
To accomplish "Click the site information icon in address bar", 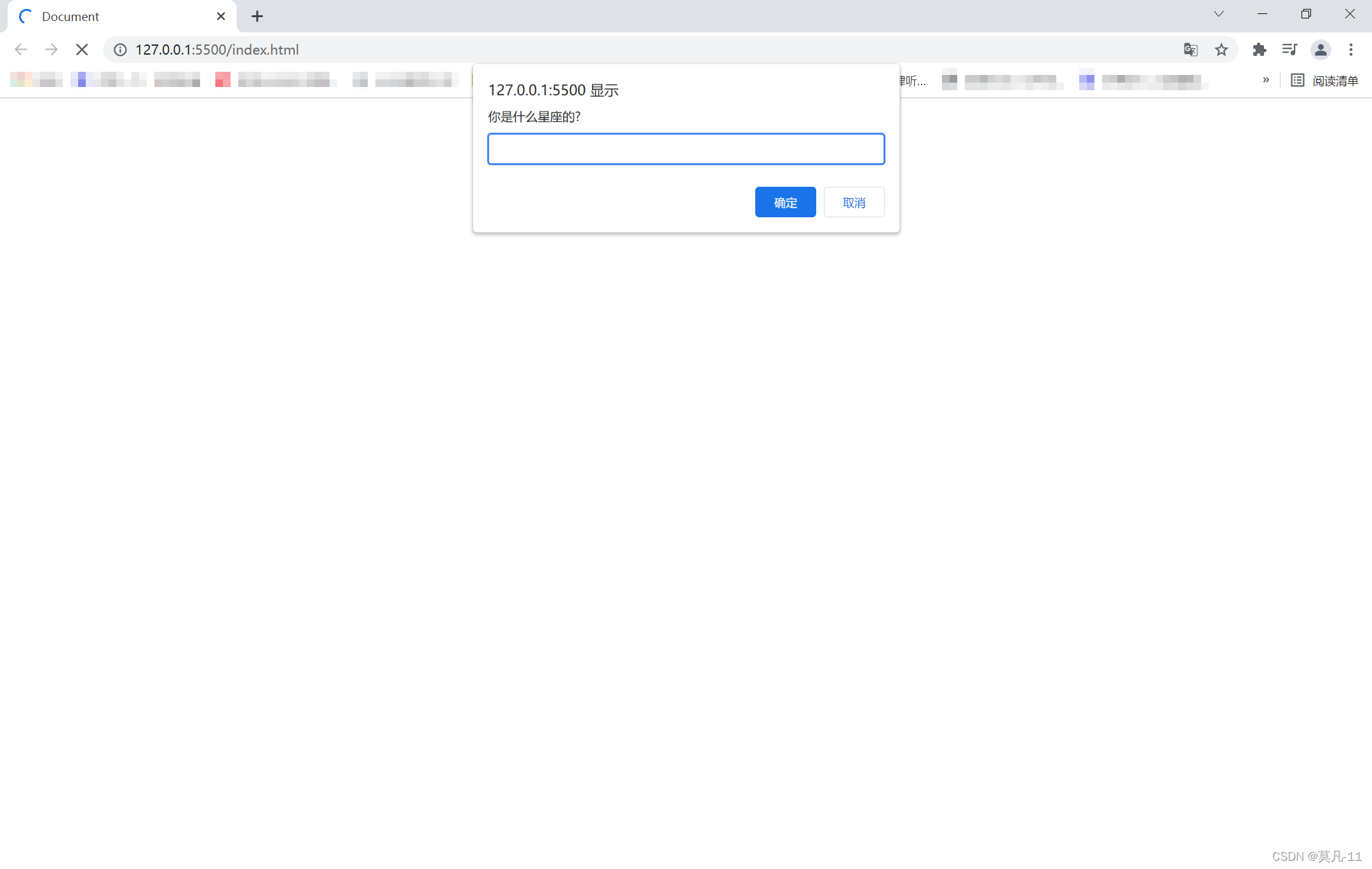I will click(x=120, y=50).
